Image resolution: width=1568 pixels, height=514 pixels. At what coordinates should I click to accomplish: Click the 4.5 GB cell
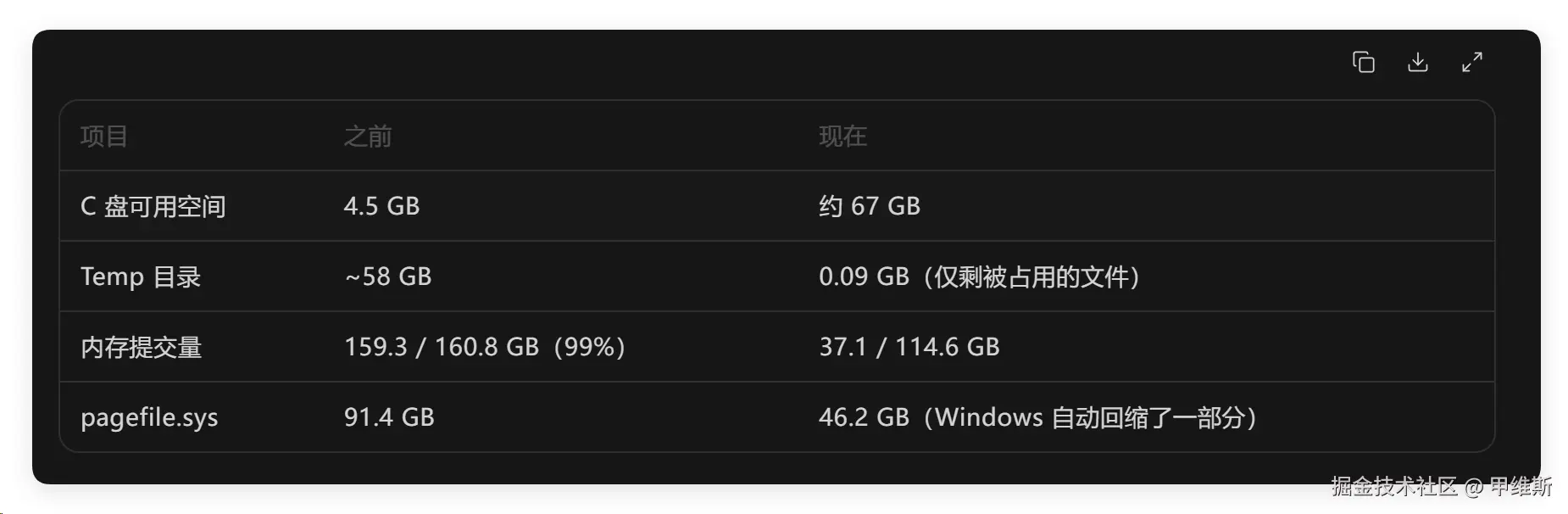pyautogui.click(x=381, y=206)
